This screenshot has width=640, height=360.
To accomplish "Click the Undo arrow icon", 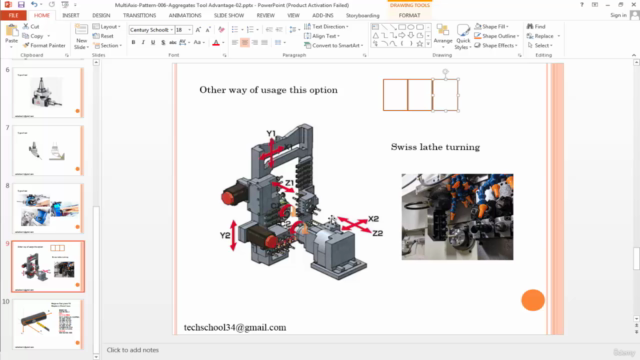I will (34, 5).
